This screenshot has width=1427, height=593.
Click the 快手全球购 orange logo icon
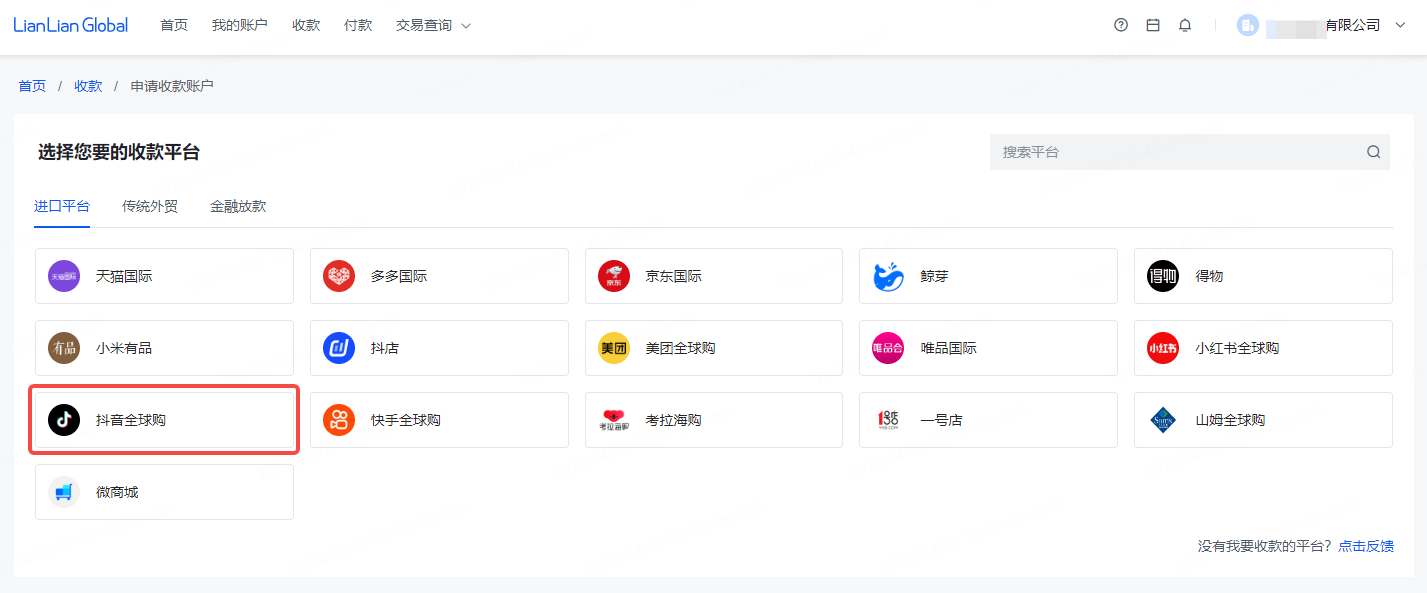(x=339, y=420)
